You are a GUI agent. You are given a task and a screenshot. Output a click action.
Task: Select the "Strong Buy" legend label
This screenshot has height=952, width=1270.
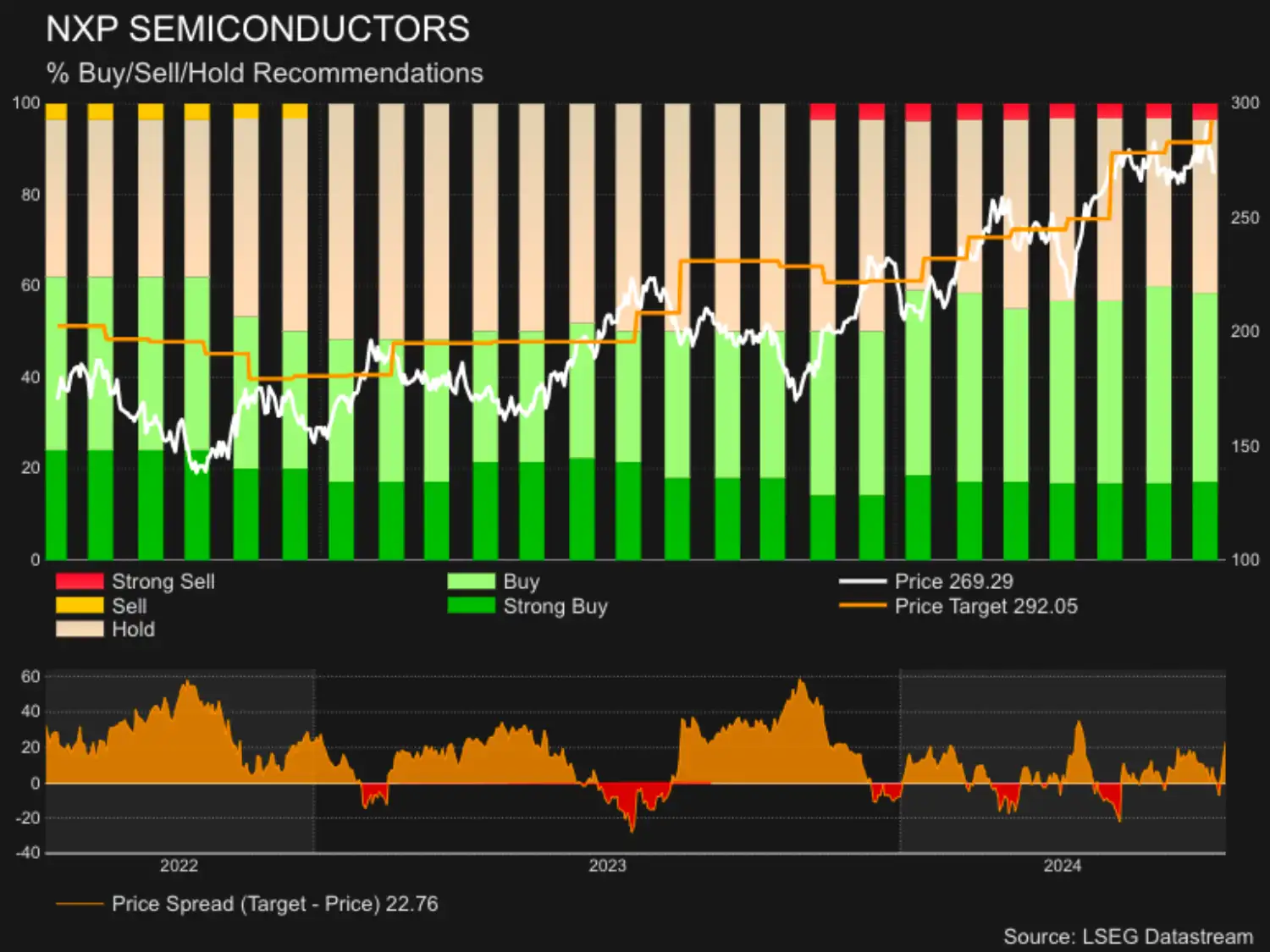point(555,606)
